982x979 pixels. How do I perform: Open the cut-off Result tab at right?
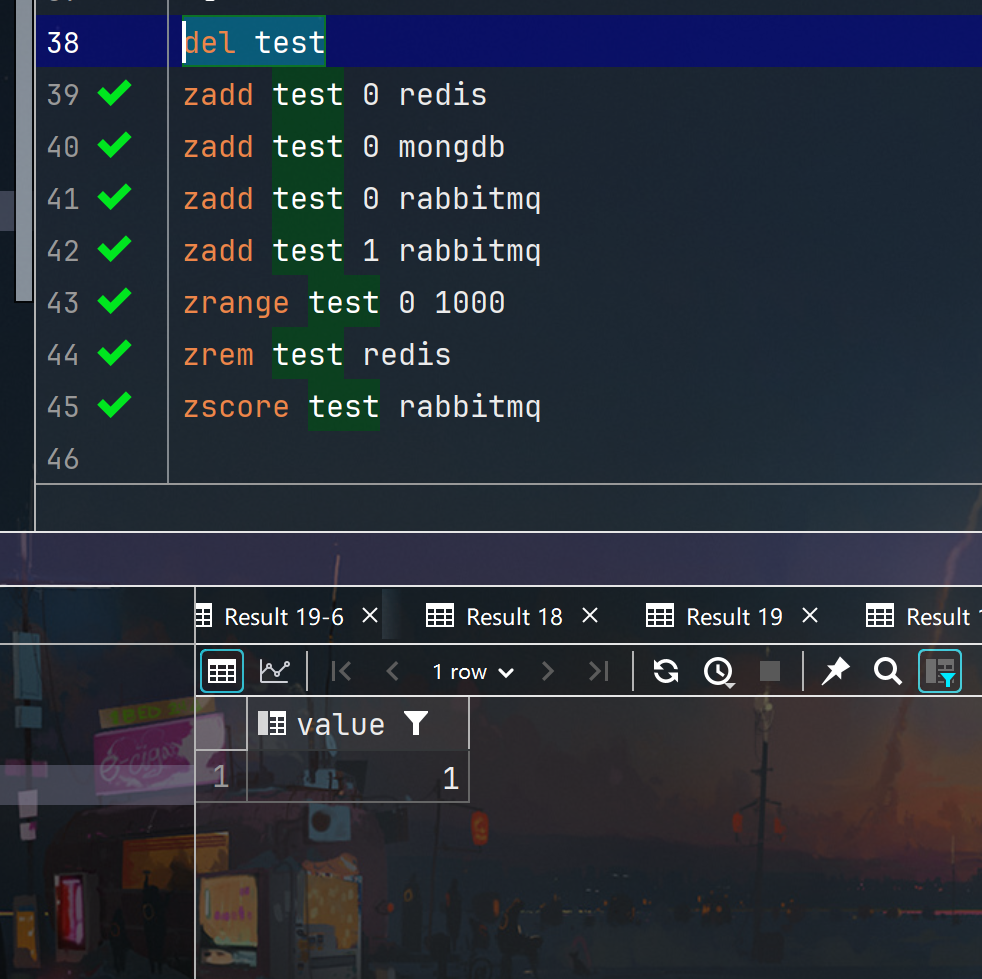924,617
